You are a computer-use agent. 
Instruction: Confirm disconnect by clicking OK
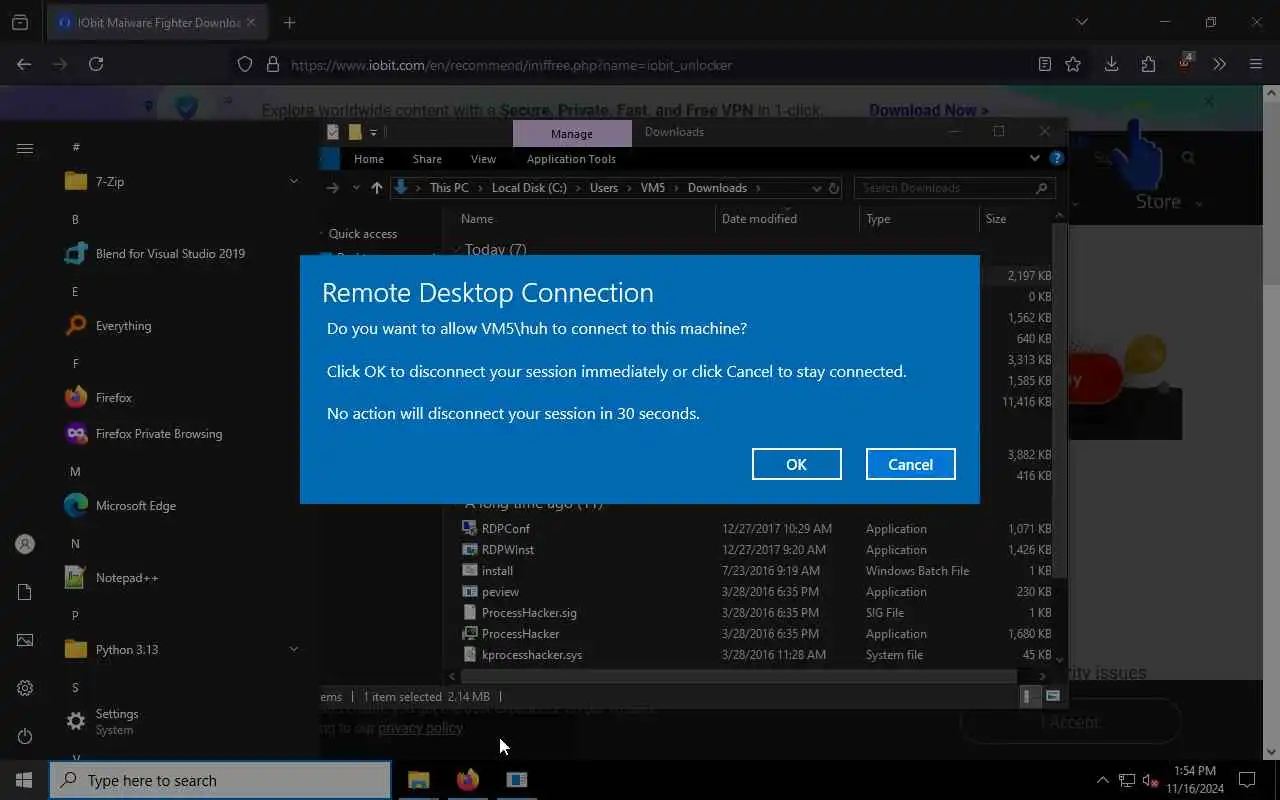pyautogui.click(x=796, y=464)
